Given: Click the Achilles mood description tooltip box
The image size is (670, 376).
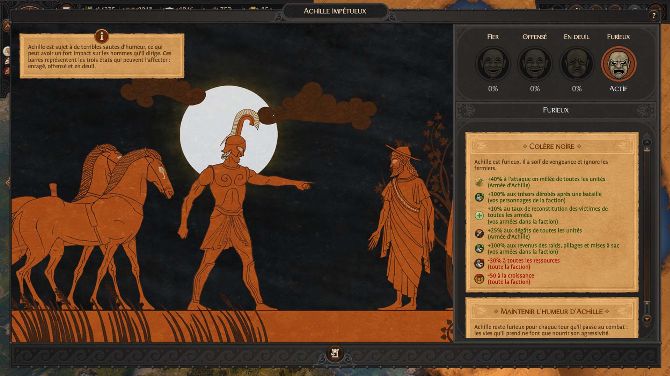Looking at the screenshot, I should pyautogui.click(x=102, y=56).
